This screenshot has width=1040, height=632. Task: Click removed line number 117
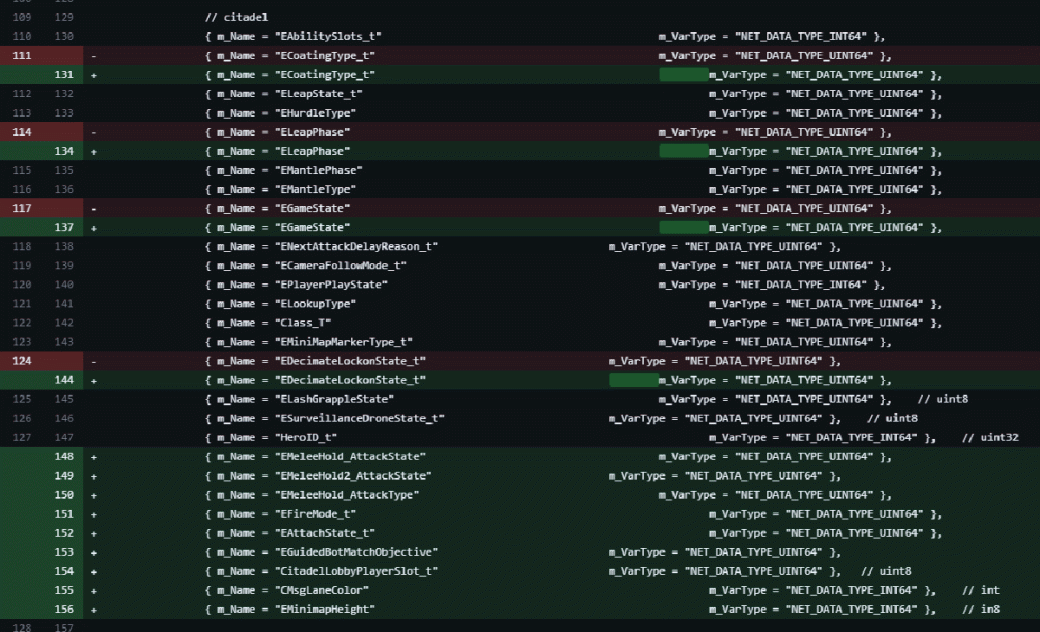tap(22, 208)
